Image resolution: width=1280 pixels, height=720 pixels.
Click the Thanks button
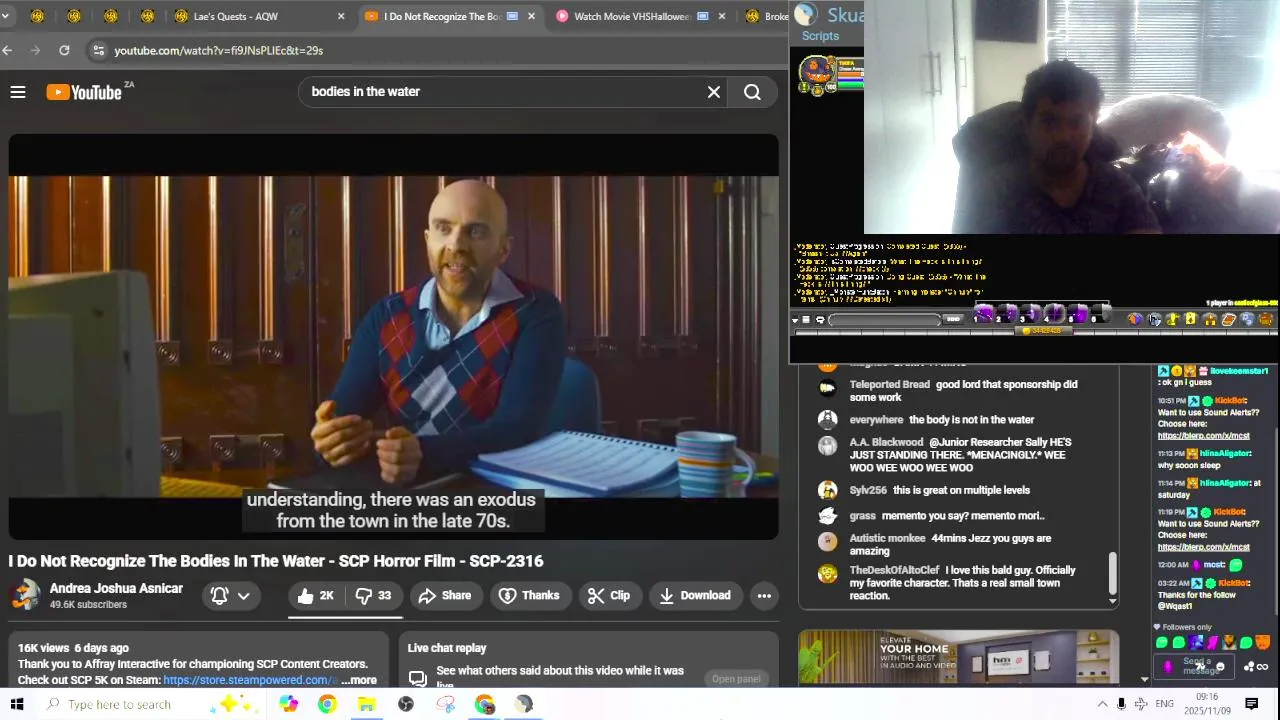[529, 596]
